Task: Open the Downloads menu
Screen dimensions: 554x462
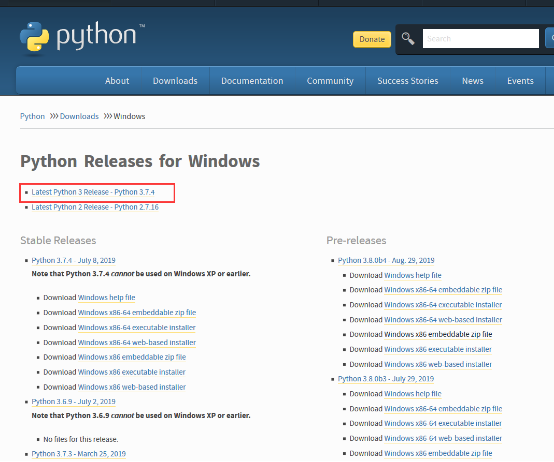Action: 175,81
